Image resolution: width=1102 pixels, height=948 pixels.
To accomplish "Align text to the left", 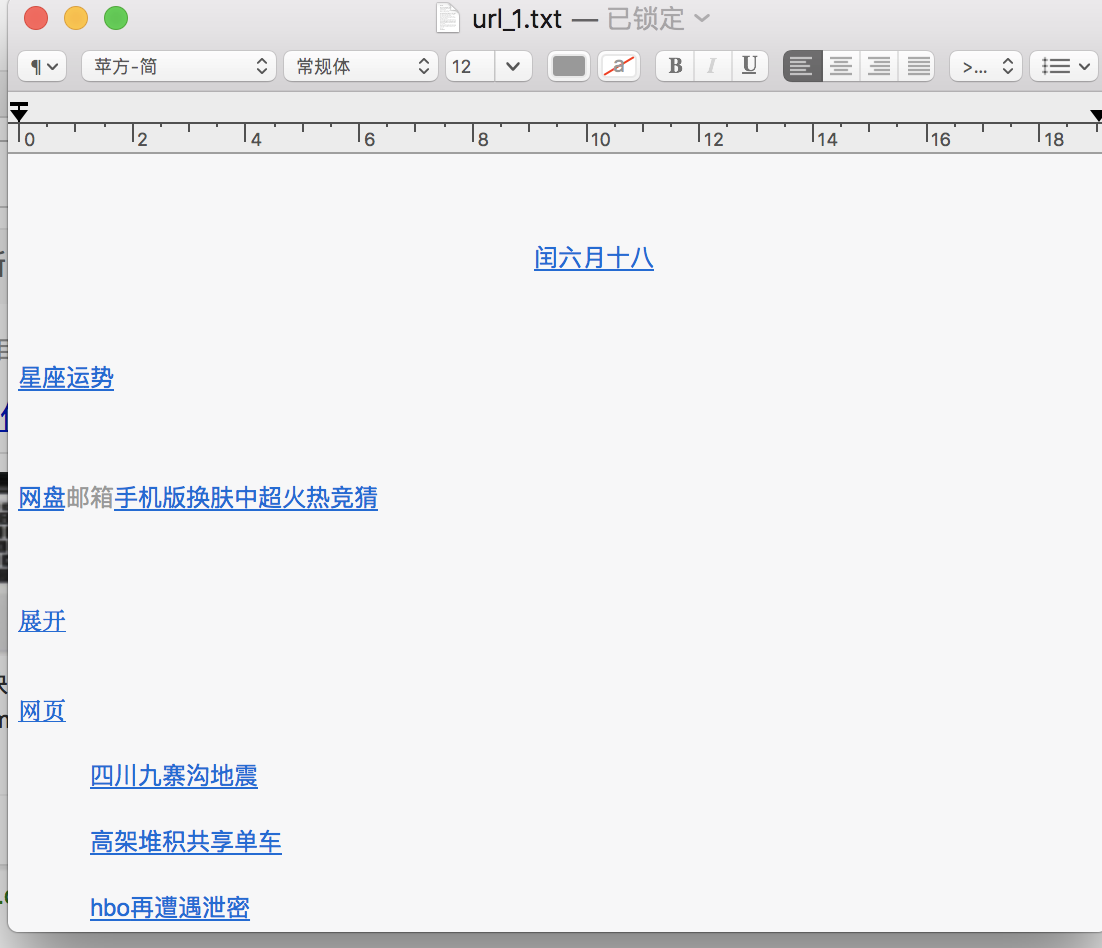I will [802, 66].
